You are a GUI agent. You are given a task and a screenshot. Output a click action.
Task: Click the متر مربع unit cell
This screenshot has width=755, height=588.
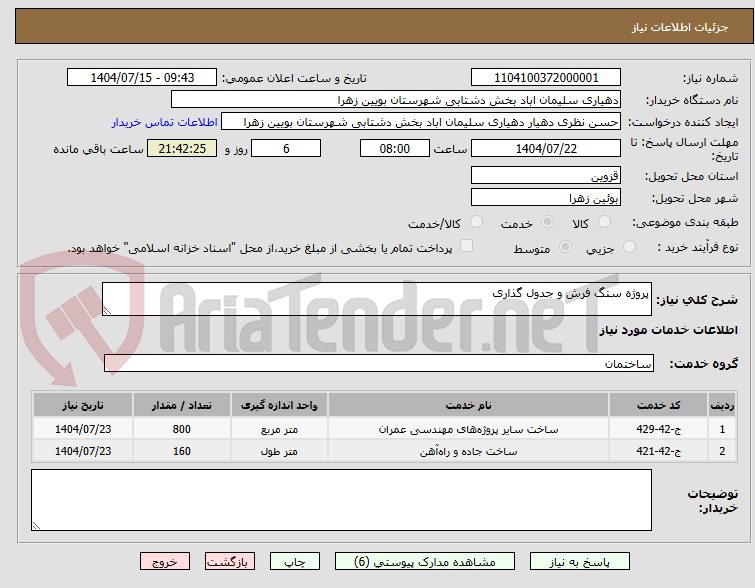point(279,429)
